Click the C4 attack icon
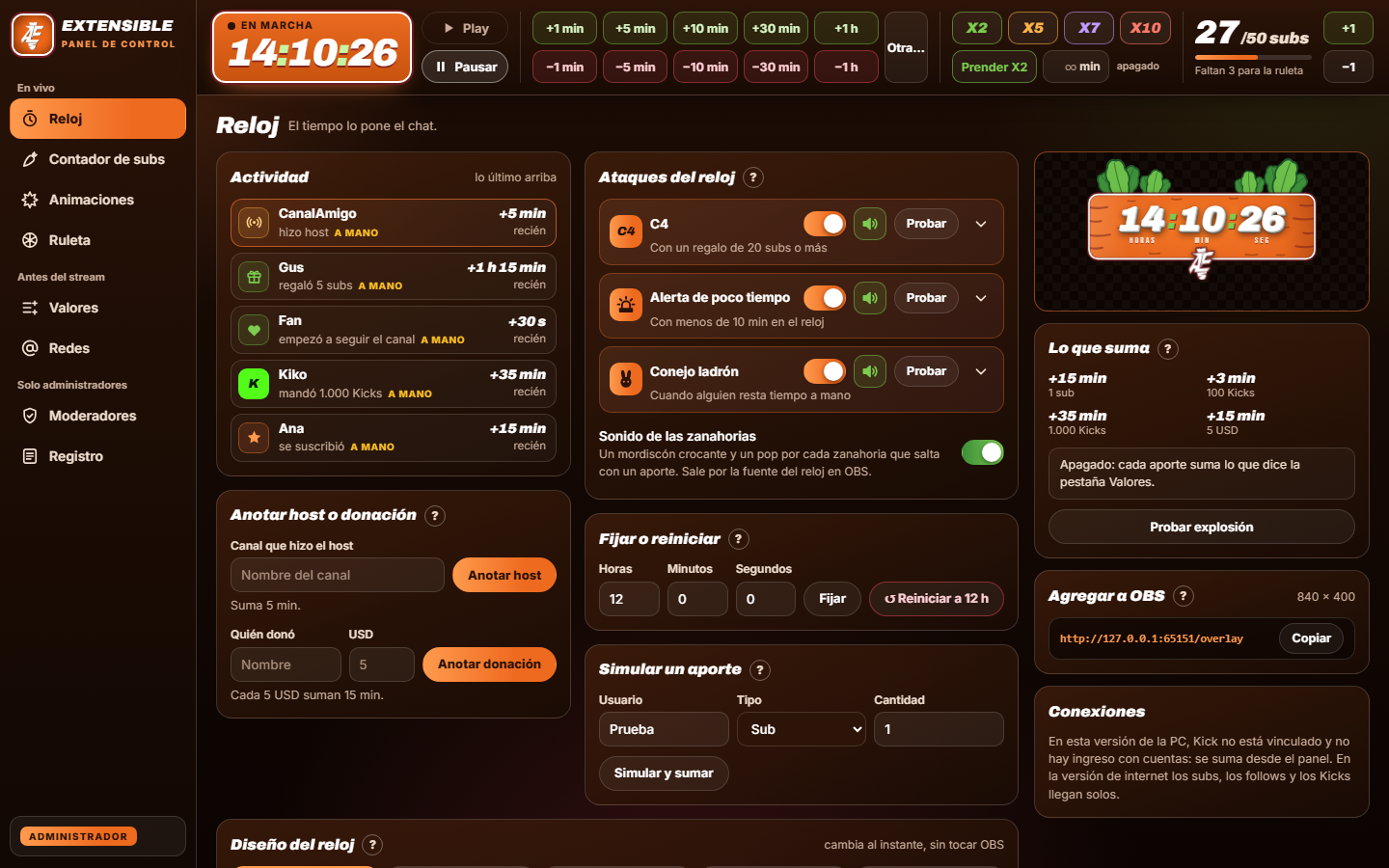Image resolution: width=1389 pixels, height=868 pixels. coord(626,231)
